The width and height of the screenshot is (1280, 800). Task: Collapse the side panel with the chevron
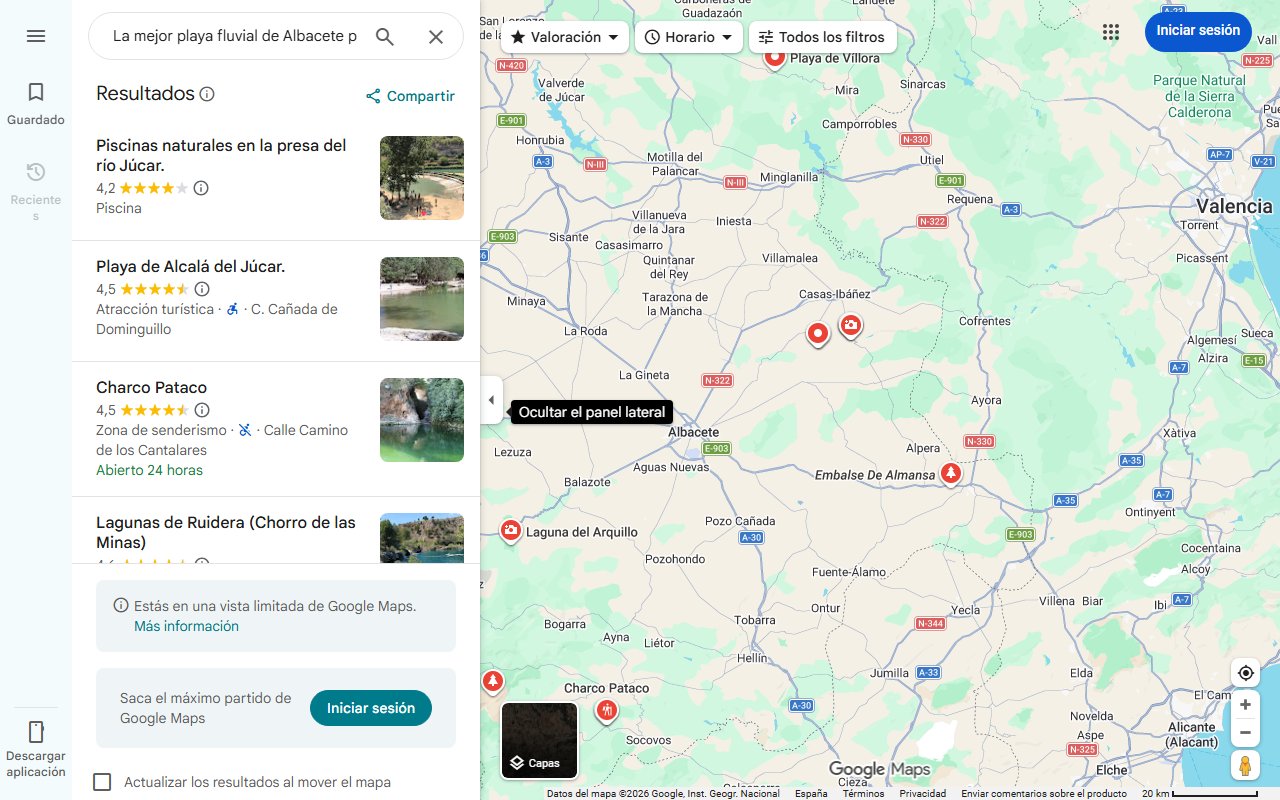pyautogui.click(x=491, y=399)
